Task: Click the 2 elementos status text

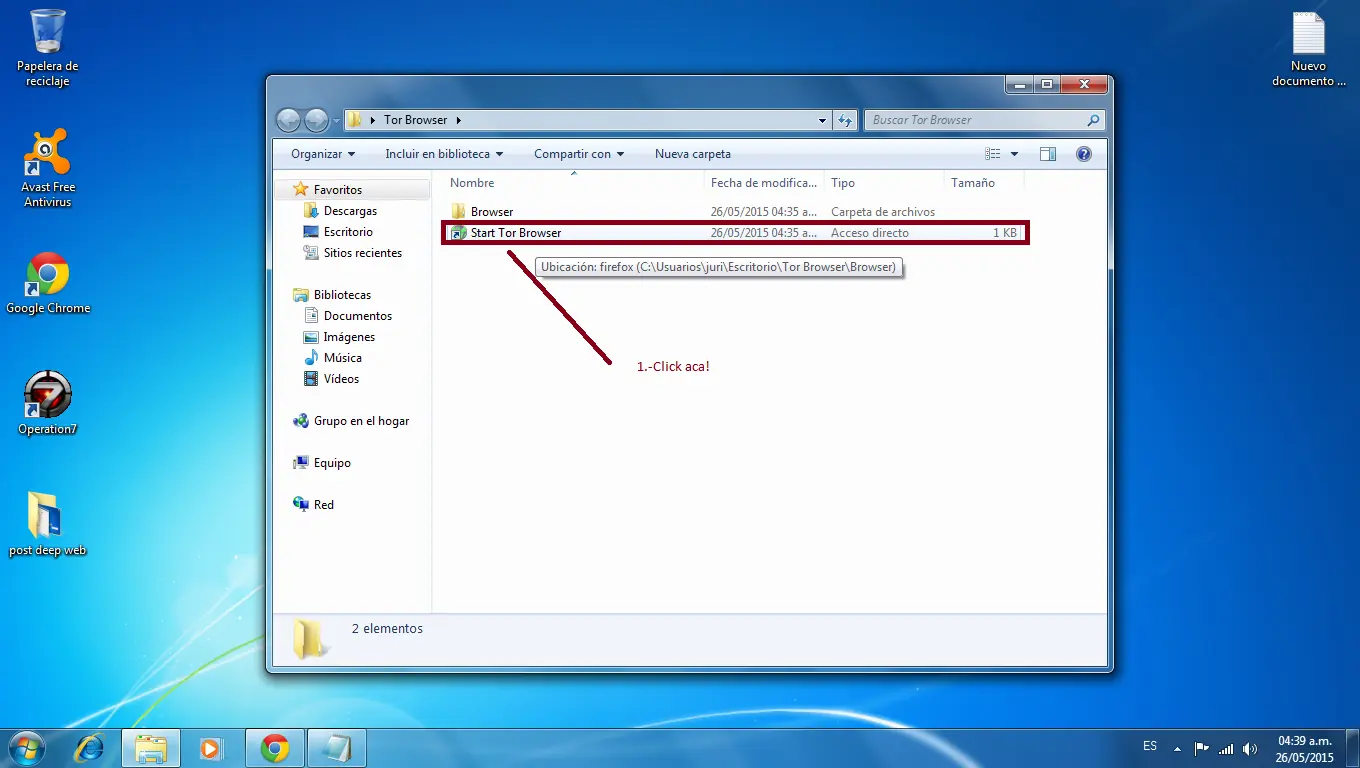Action: point(387,629)
